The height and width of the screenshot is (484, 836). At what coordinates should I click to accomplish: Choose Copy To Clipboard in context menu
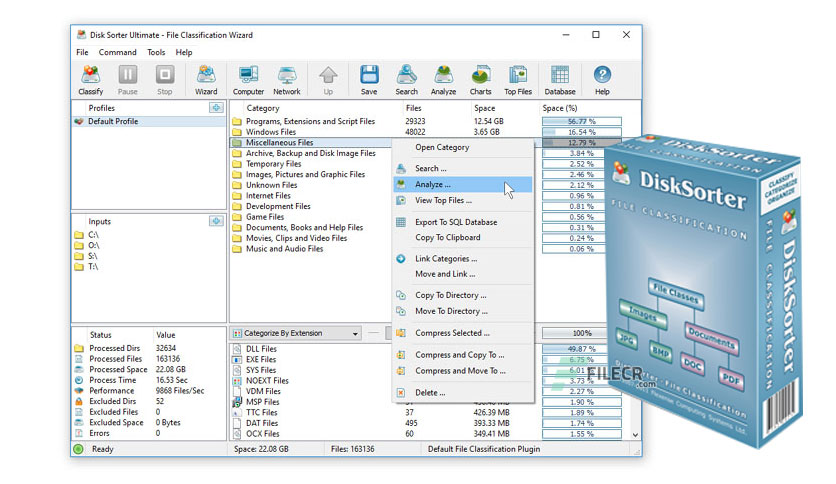point(463,238)
